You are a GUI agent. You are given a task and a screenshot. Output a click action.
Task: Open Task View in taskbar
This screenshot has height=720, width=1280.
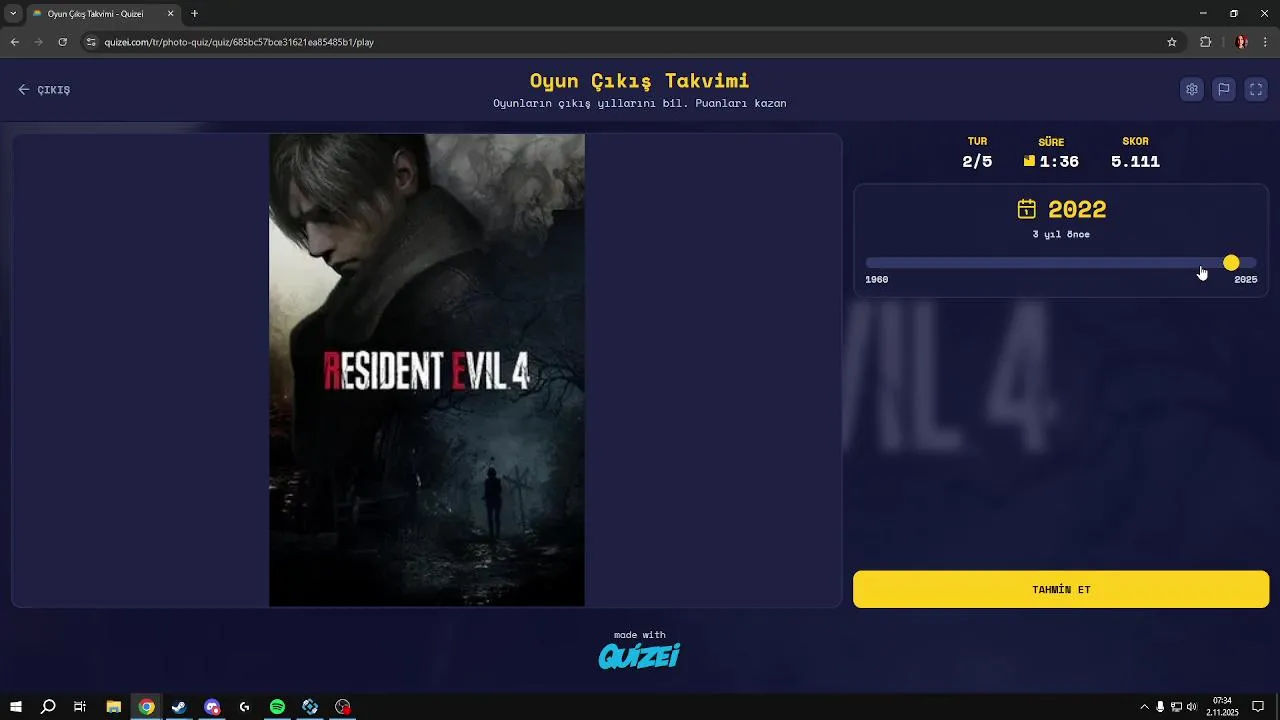pos(80,707)
